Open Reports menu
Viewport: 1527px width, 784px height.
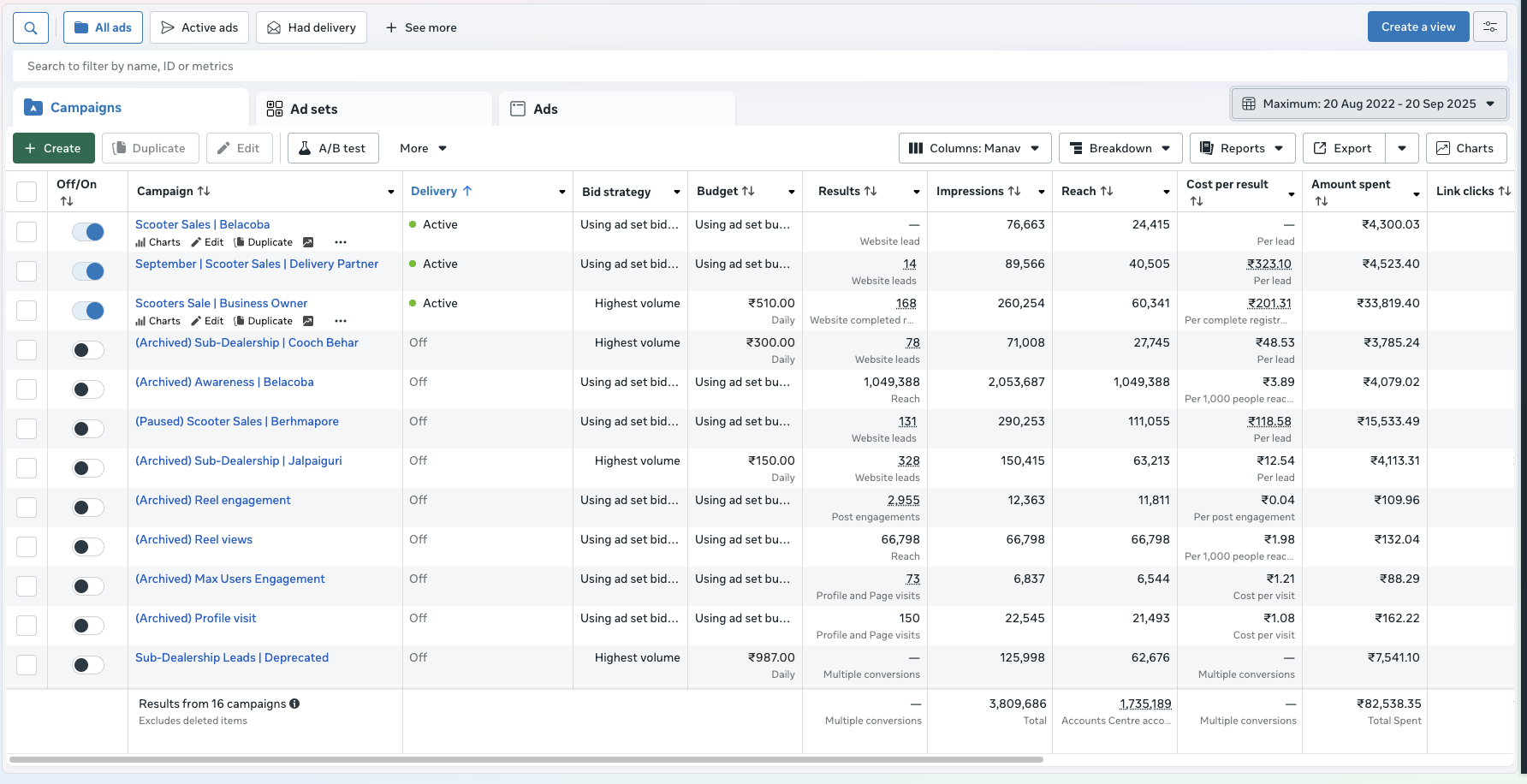[x=1241, y=148]
